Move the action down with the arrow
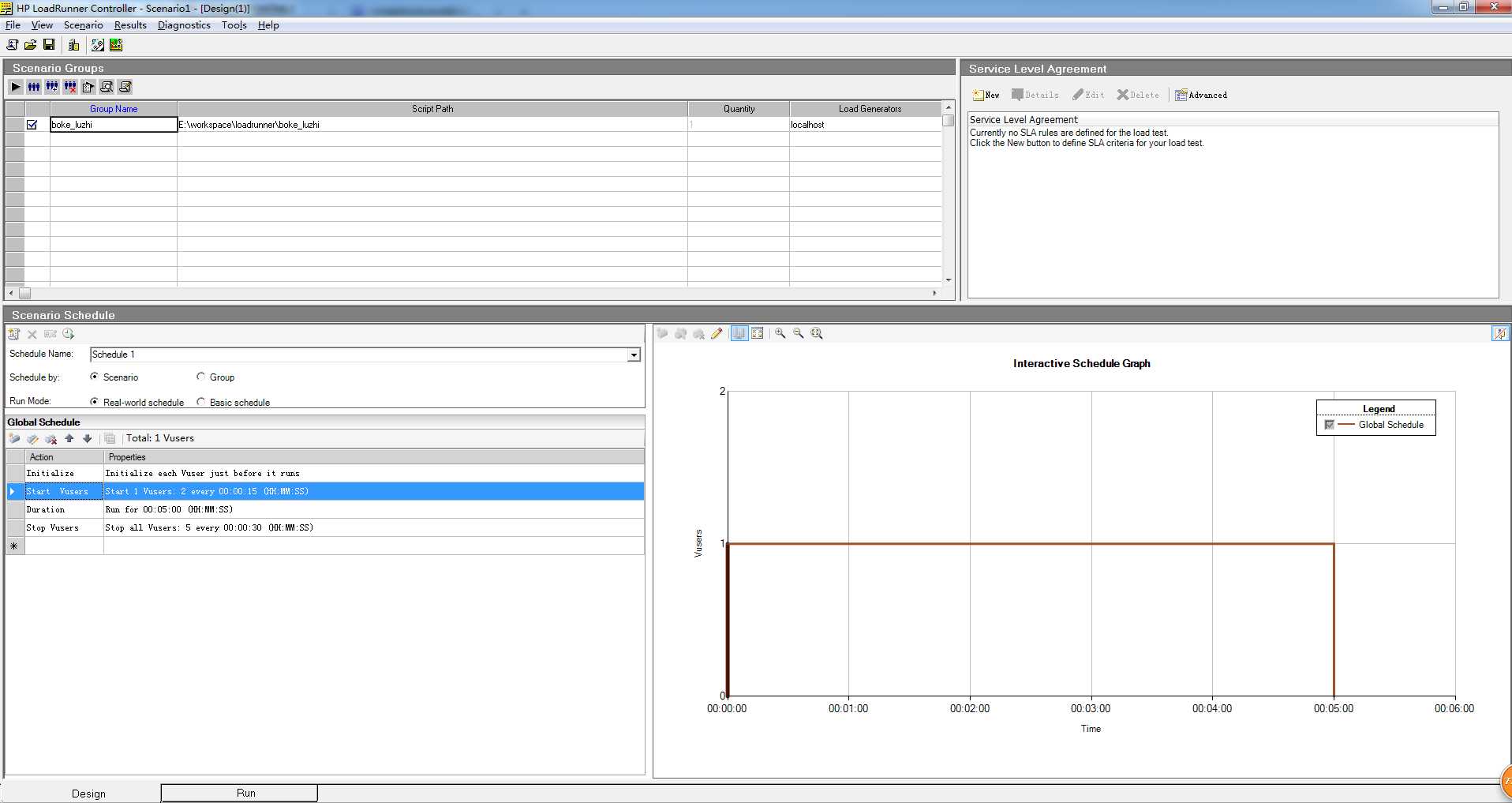The width and height of the screenshot is (1512, 803). tap(88, 438)
